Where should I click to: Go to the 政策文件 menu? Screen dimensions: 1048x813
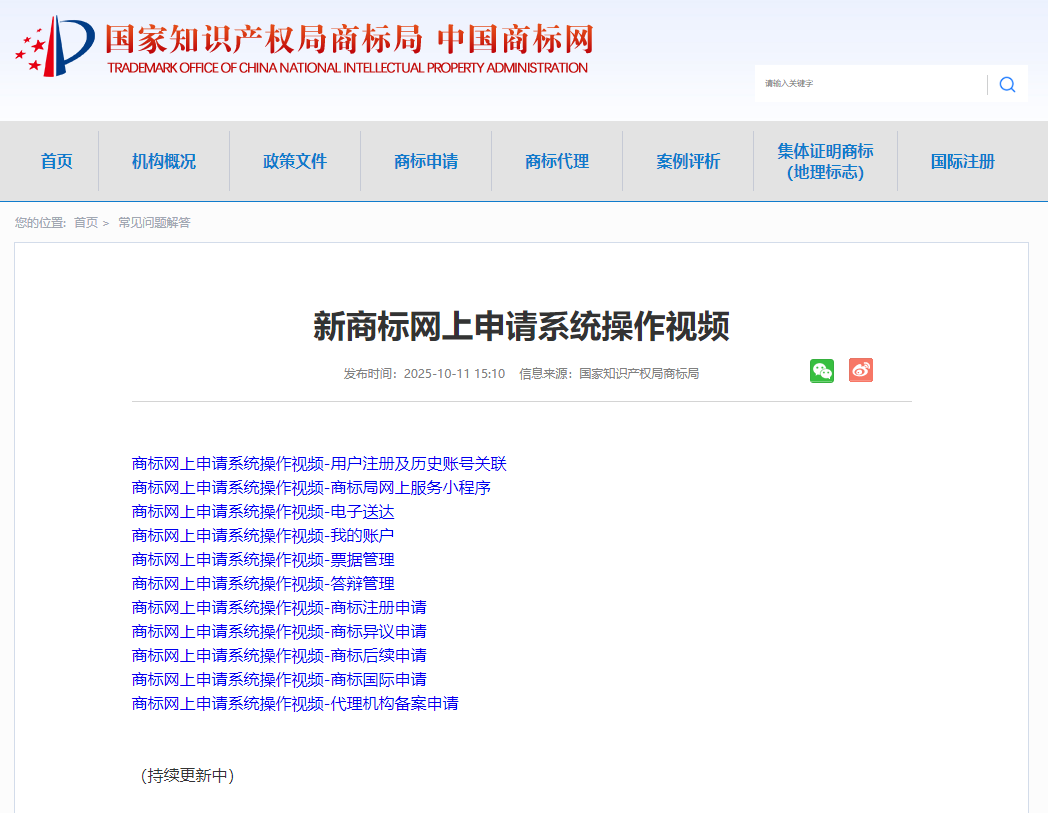(x=295, y=161)
